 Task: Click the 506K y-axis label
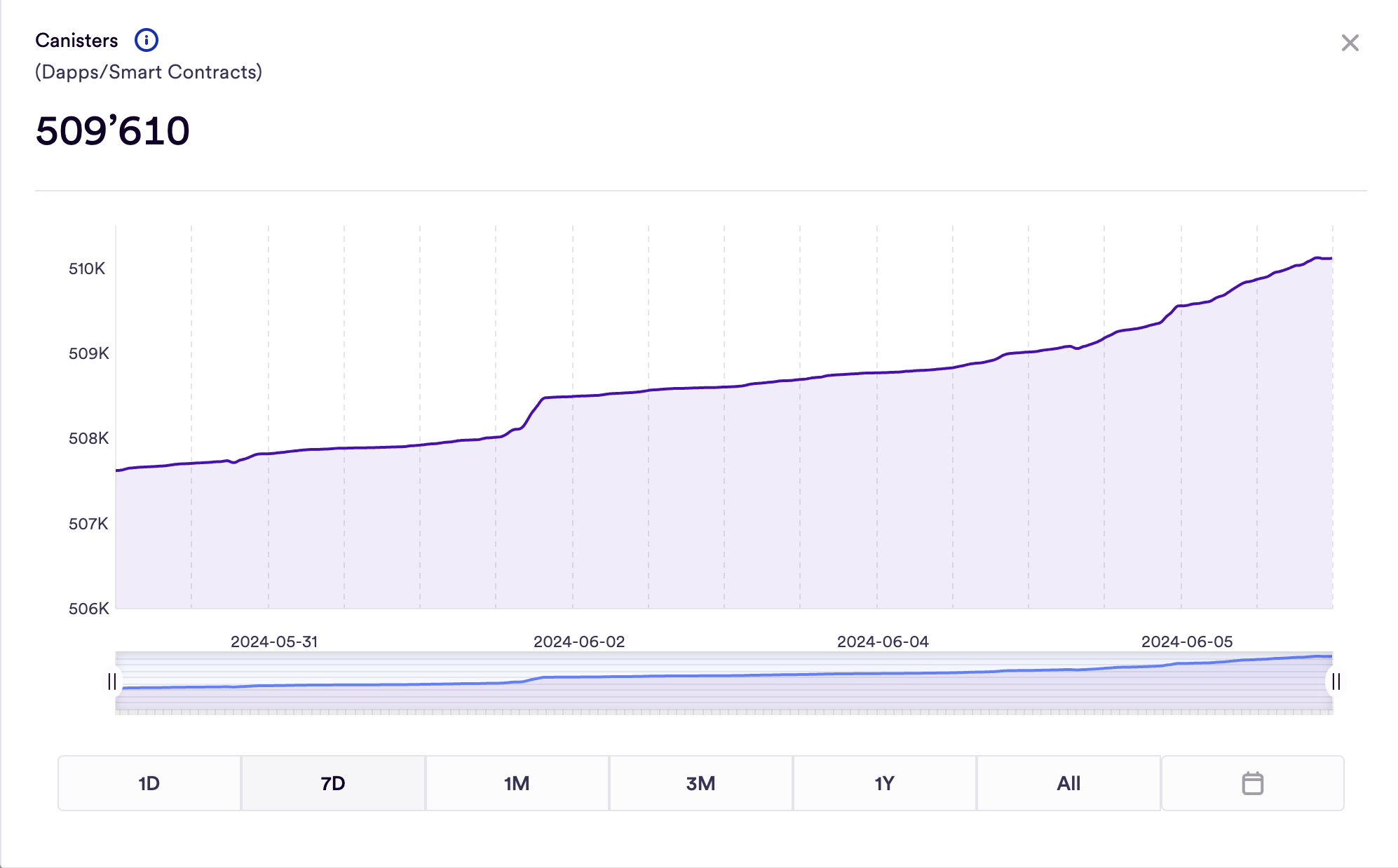pyautogui.click(x=88, y=609)
